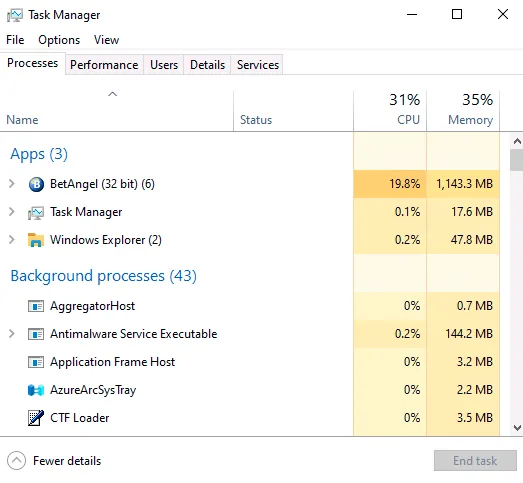Expand the Antimalware Service Executable row
The image size is (523, 483).
tap(12, 334)
